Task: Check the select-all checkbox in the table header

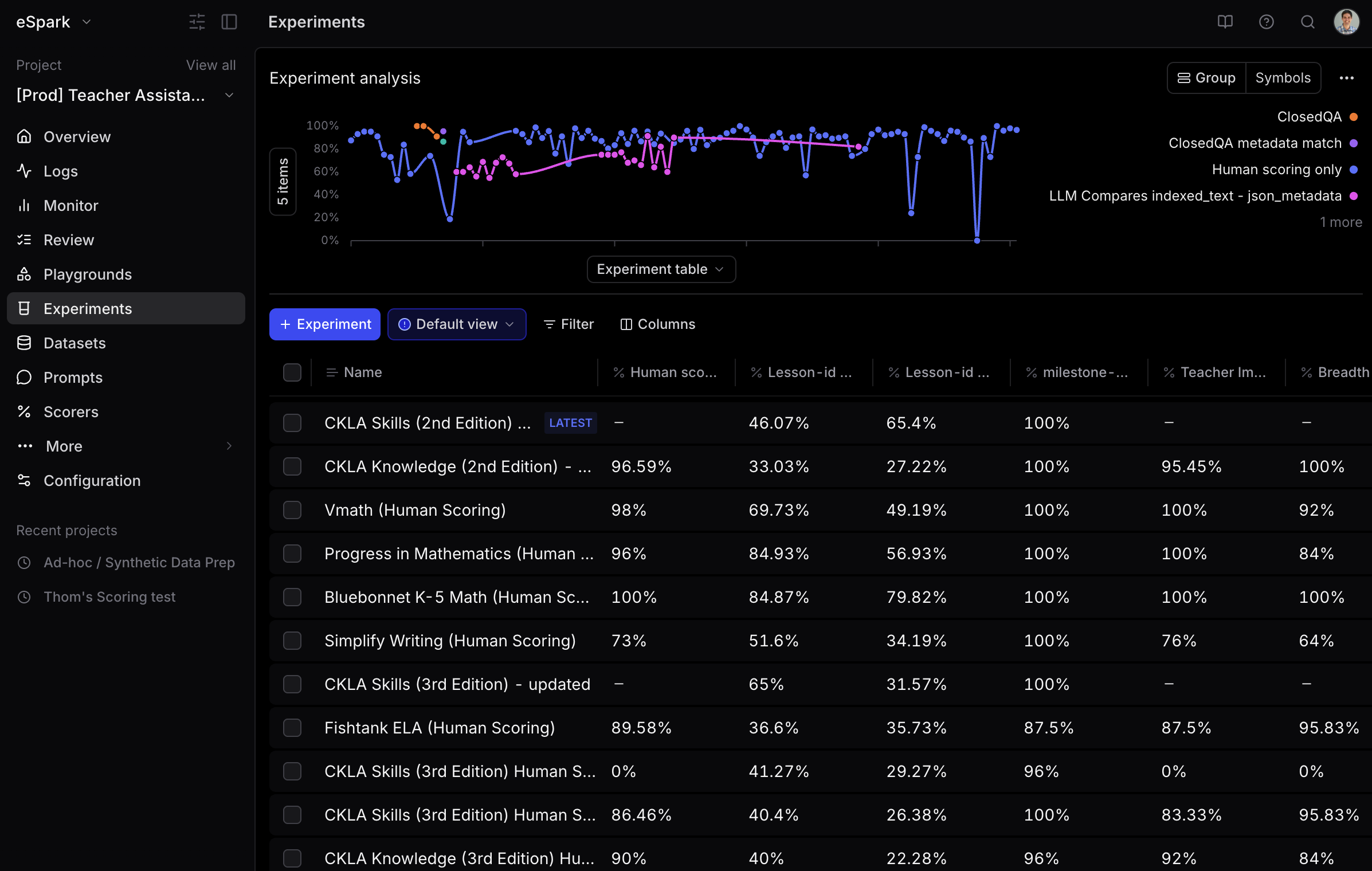Action: point(292,372)
